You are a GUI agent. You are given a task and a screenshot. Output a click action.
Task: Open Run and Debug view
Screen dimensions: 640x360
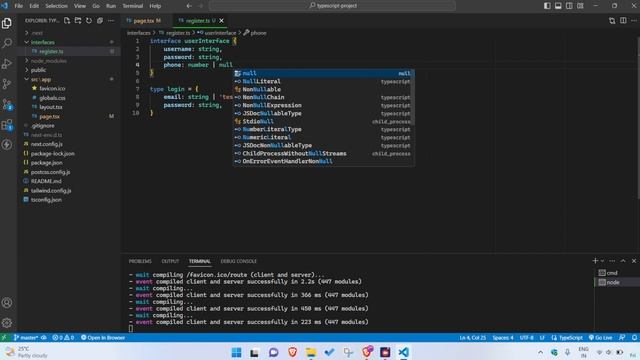click(7, 64)
